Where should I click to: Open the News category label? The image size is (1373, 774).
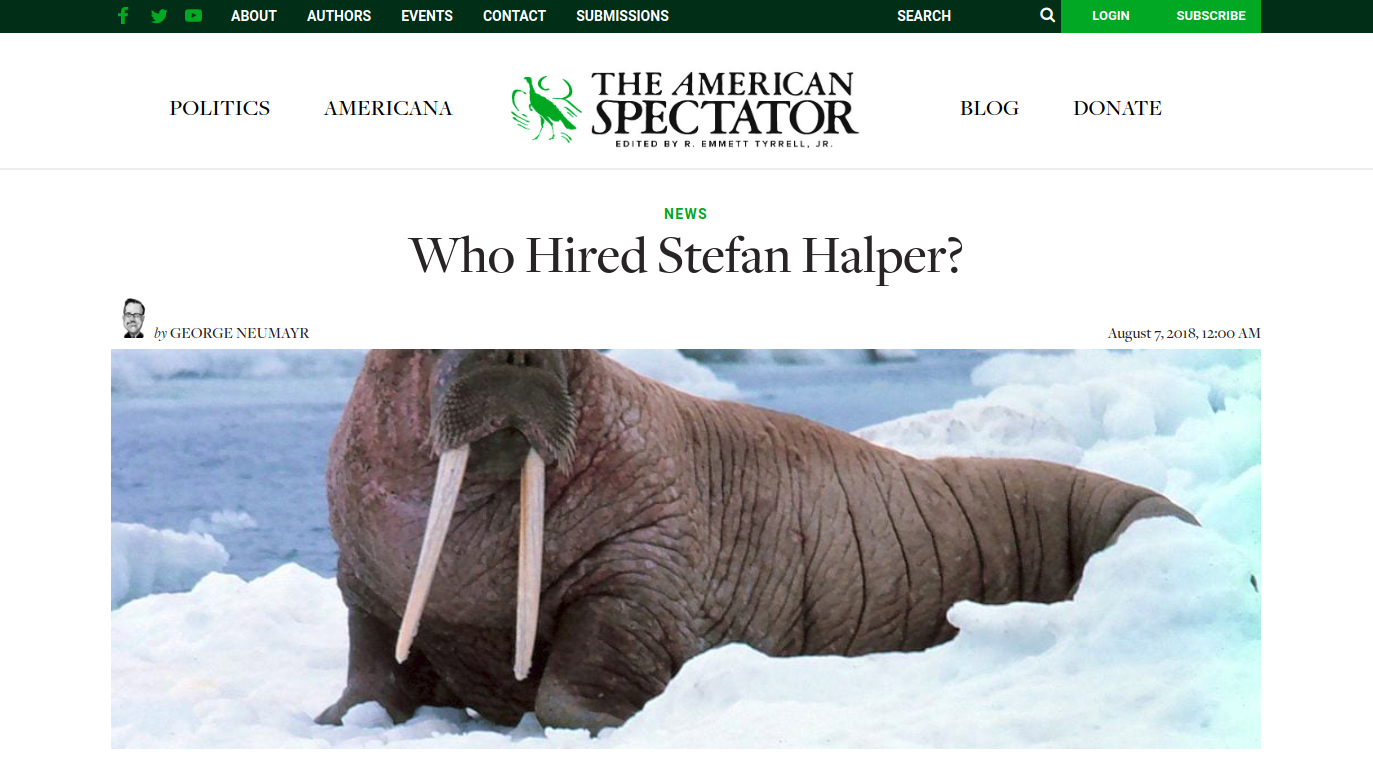686,214
